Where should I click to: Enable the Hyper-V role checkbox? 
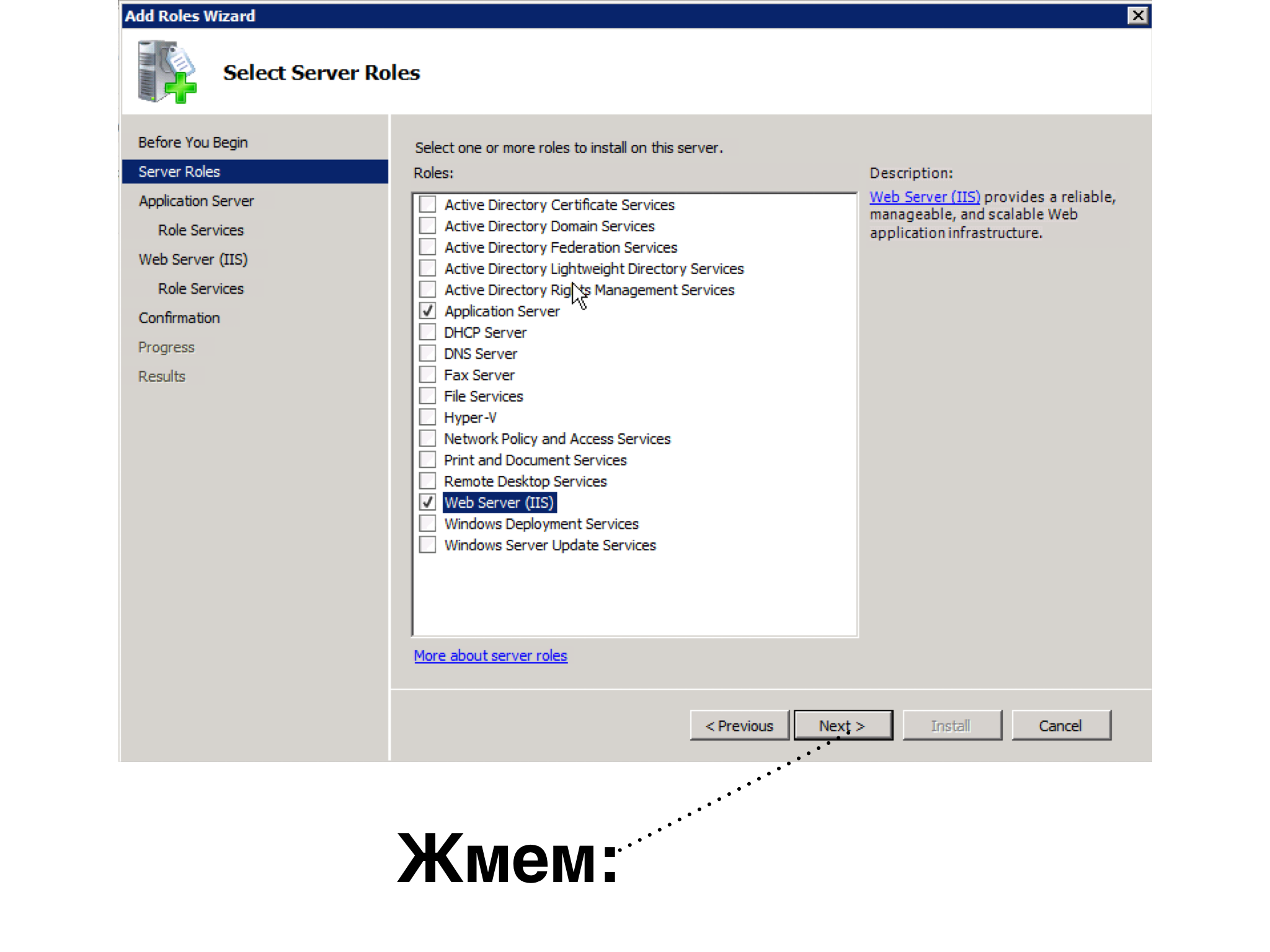(427, 417)
